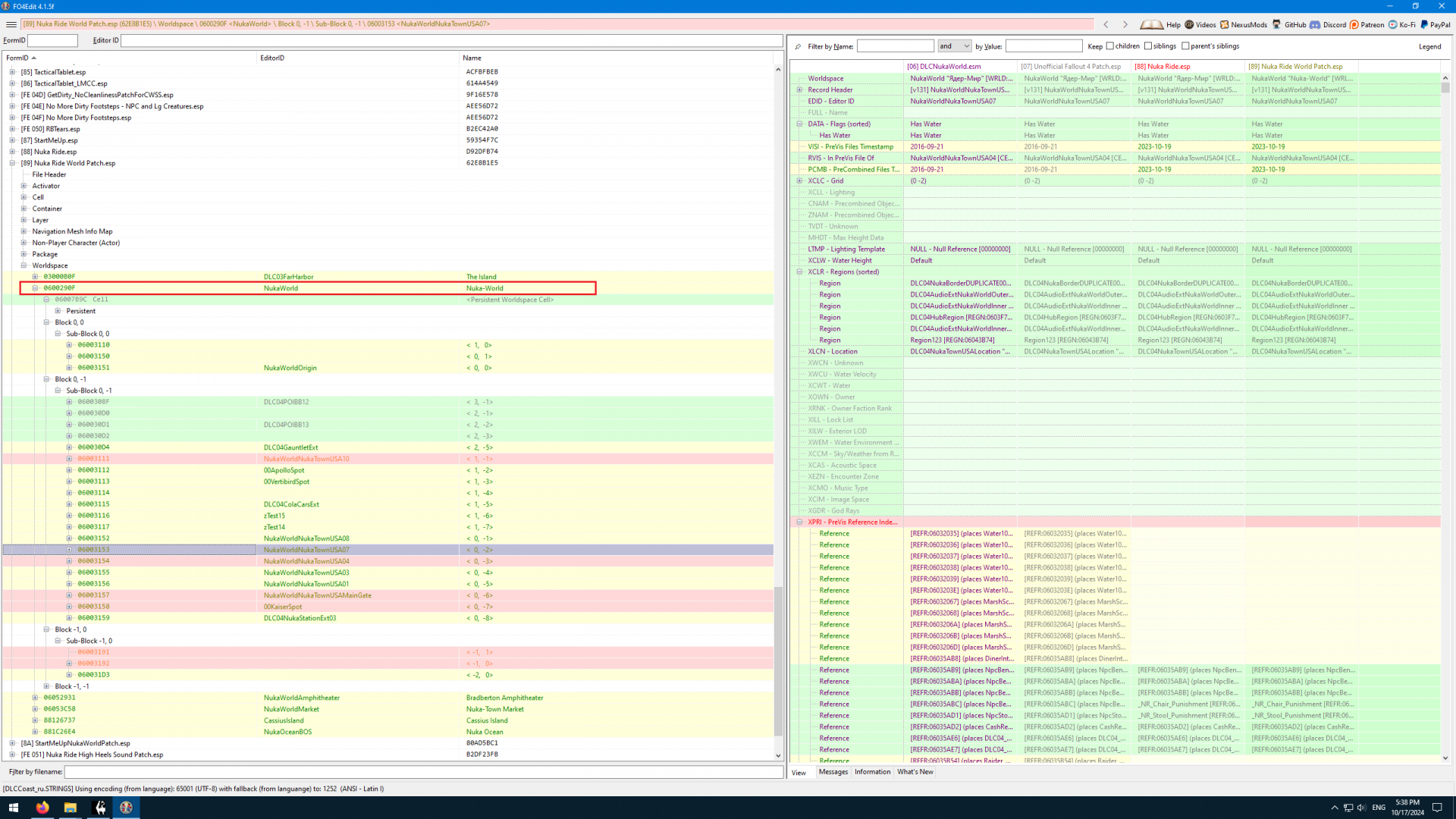The image size is (1456, 819).
Task: Click the Legend button
Action: tap(1429, 46)
